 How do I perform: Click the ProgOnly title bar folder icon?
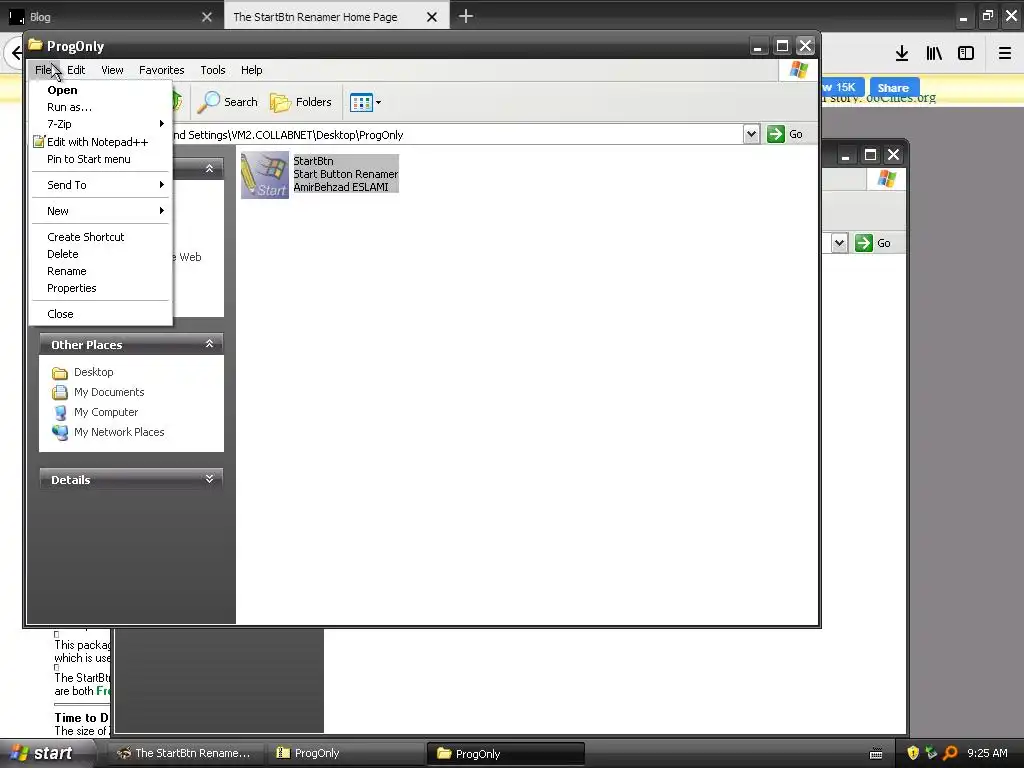pos(35,45)
